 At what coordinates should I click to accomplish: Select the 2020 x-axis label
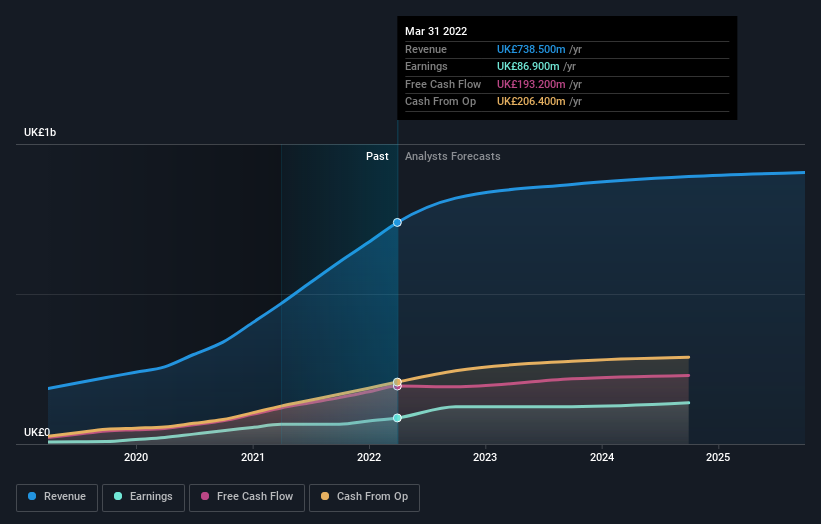(x=136, y=458)
